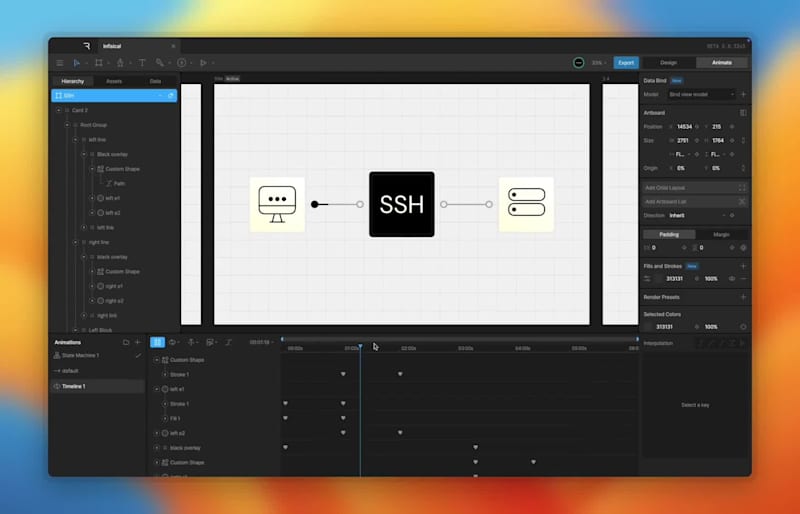Select the arrow Select tool
The height and width of the screenshot is (514, 800).
point(77,63)
